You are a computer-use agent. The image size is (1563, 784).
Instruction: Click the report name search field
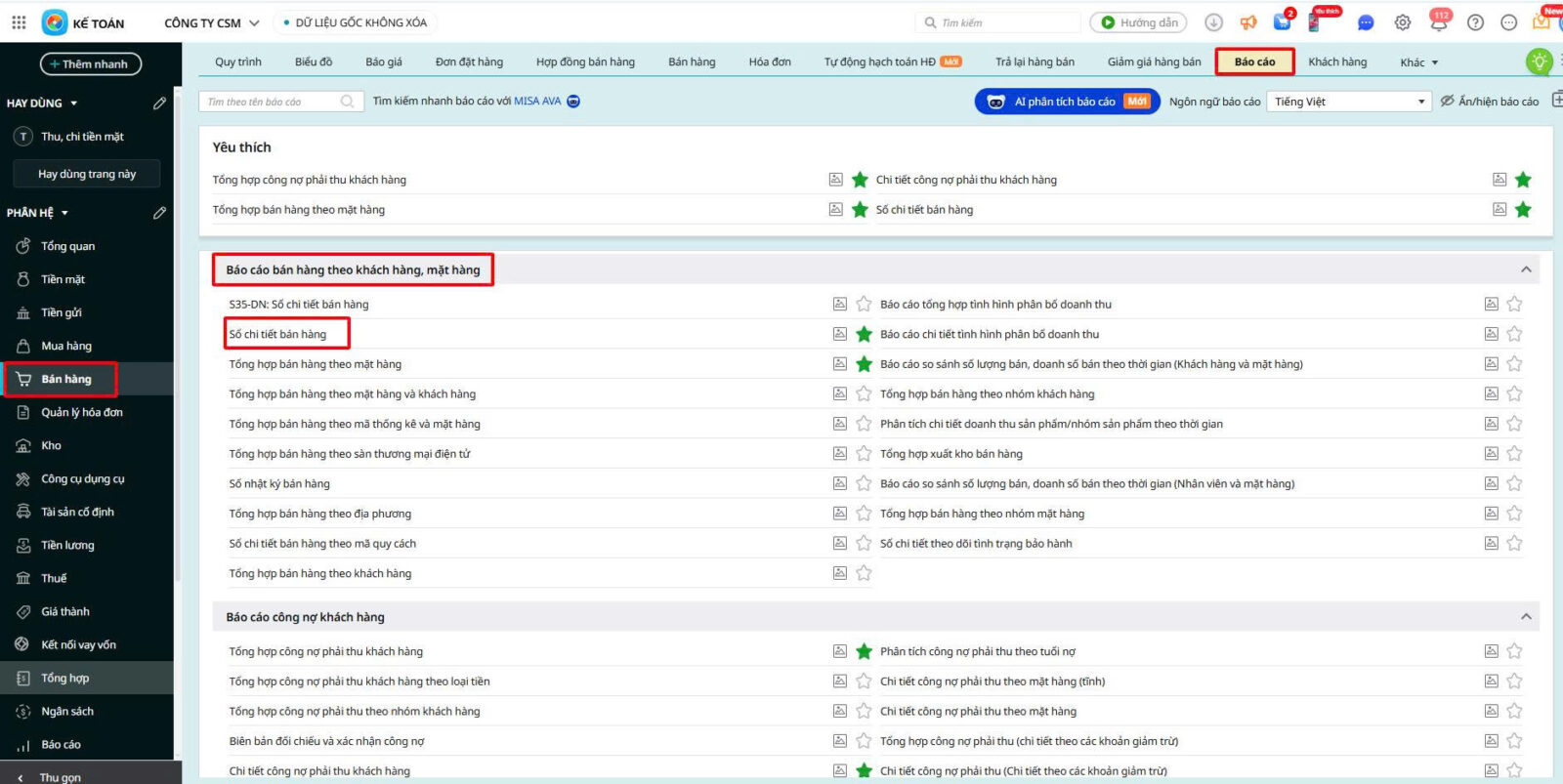[272, 102]
